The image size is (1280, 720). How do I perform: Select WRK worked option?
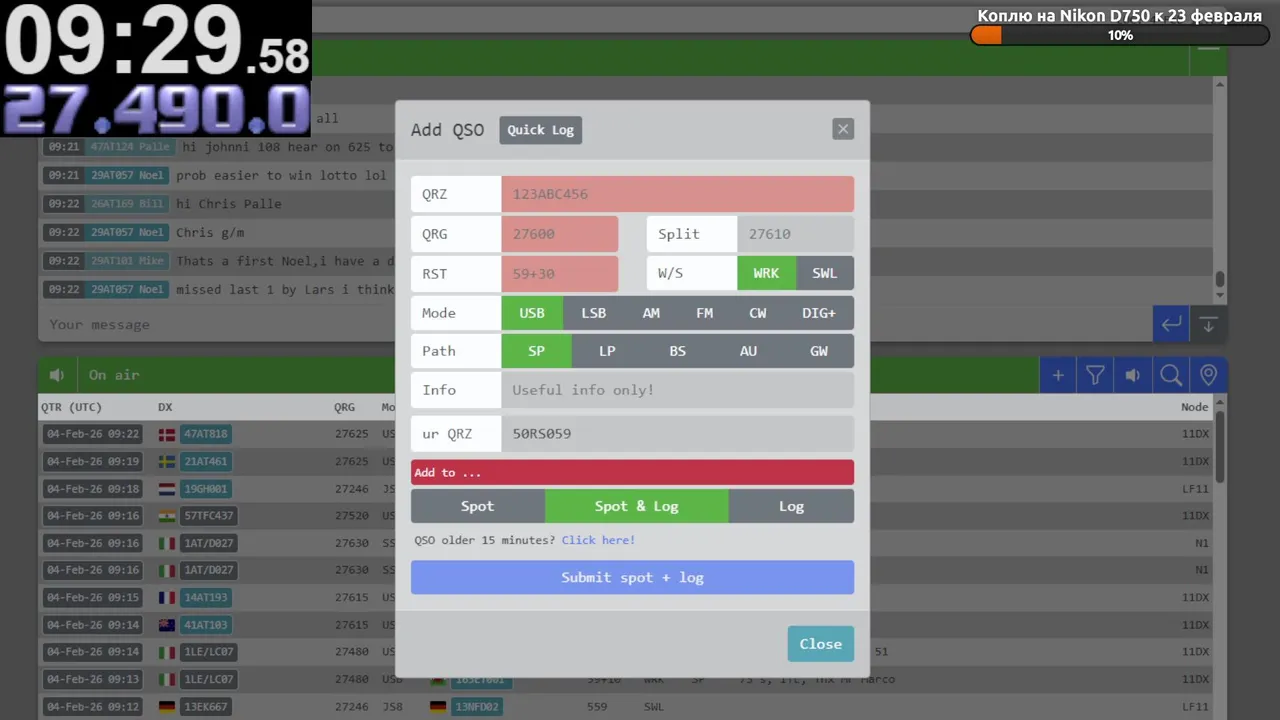766,273
